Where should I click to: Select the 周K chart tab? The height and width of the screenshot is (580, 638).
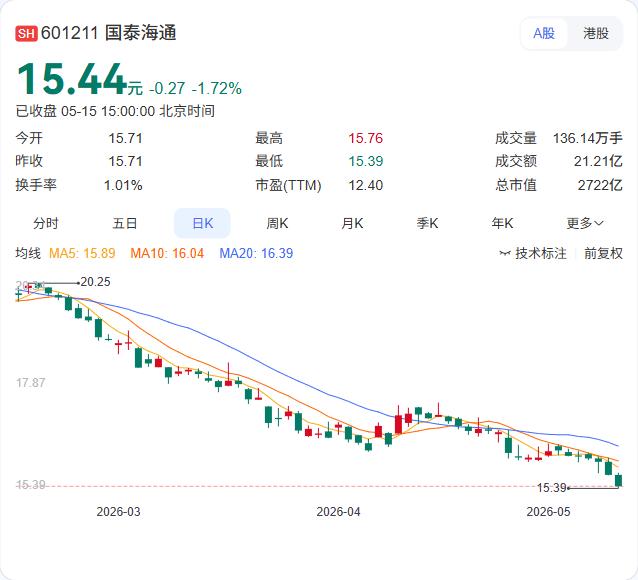[277, 223]
